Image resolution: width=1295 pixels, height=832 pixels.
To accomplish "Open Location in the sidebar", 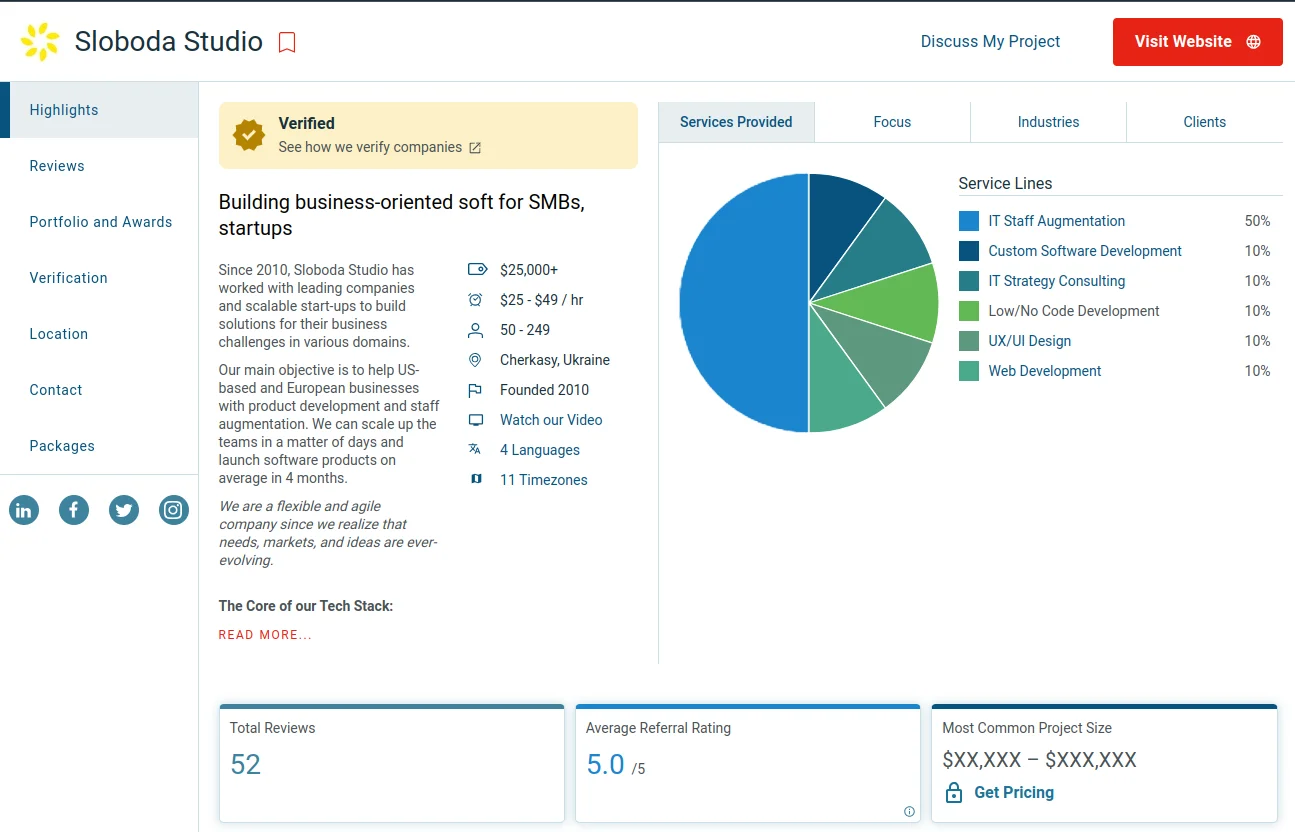I will pos(99,334).
